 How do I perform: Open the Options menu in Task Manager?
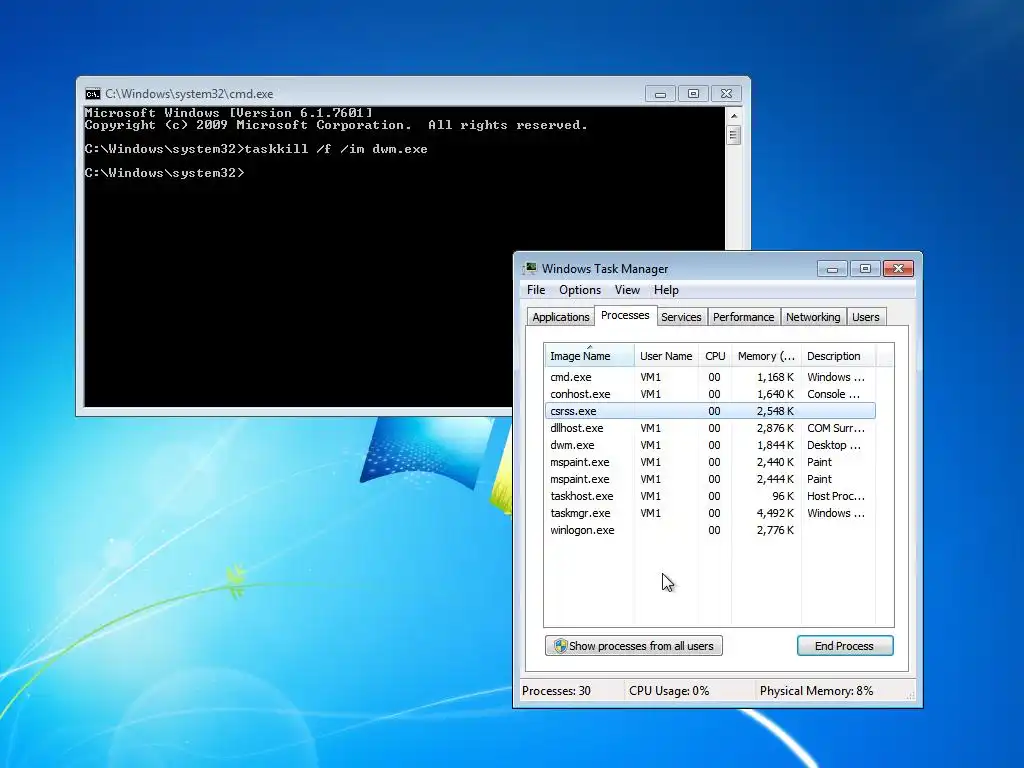point(579,290)
